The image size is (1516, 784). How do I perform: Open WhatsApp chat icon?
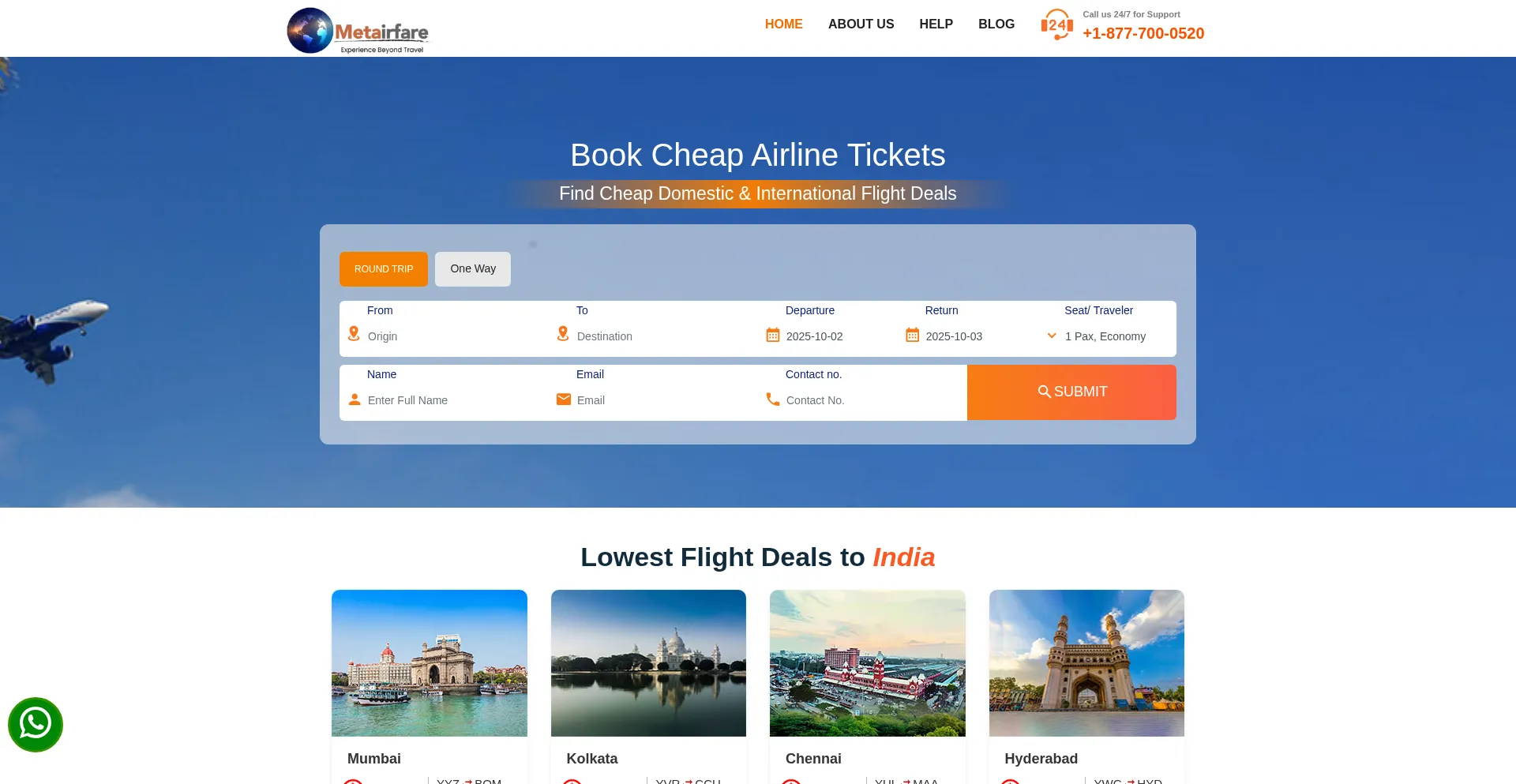tap(36, 725)
